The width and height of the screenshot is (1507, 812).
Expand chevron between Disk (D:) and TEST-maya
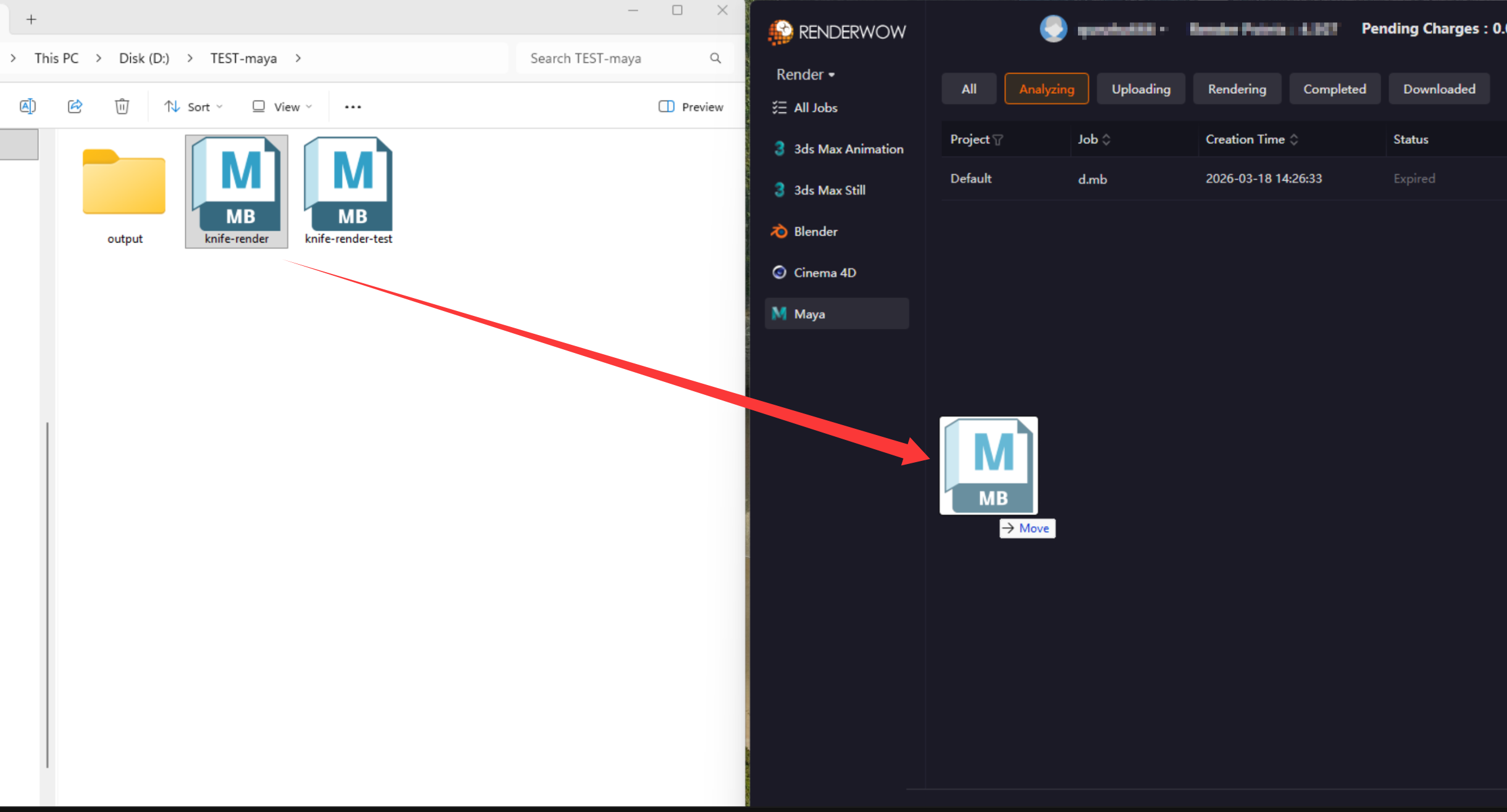190,58
